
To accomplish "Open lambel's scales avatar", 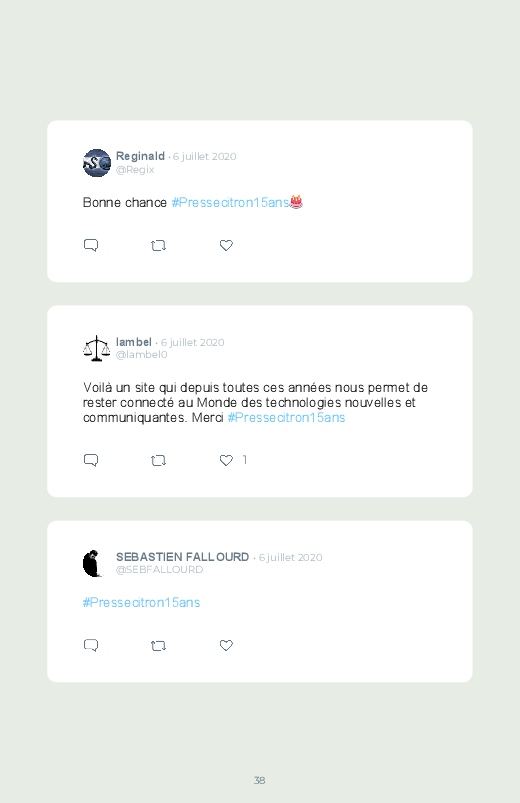I will click(x=97, y=348).
